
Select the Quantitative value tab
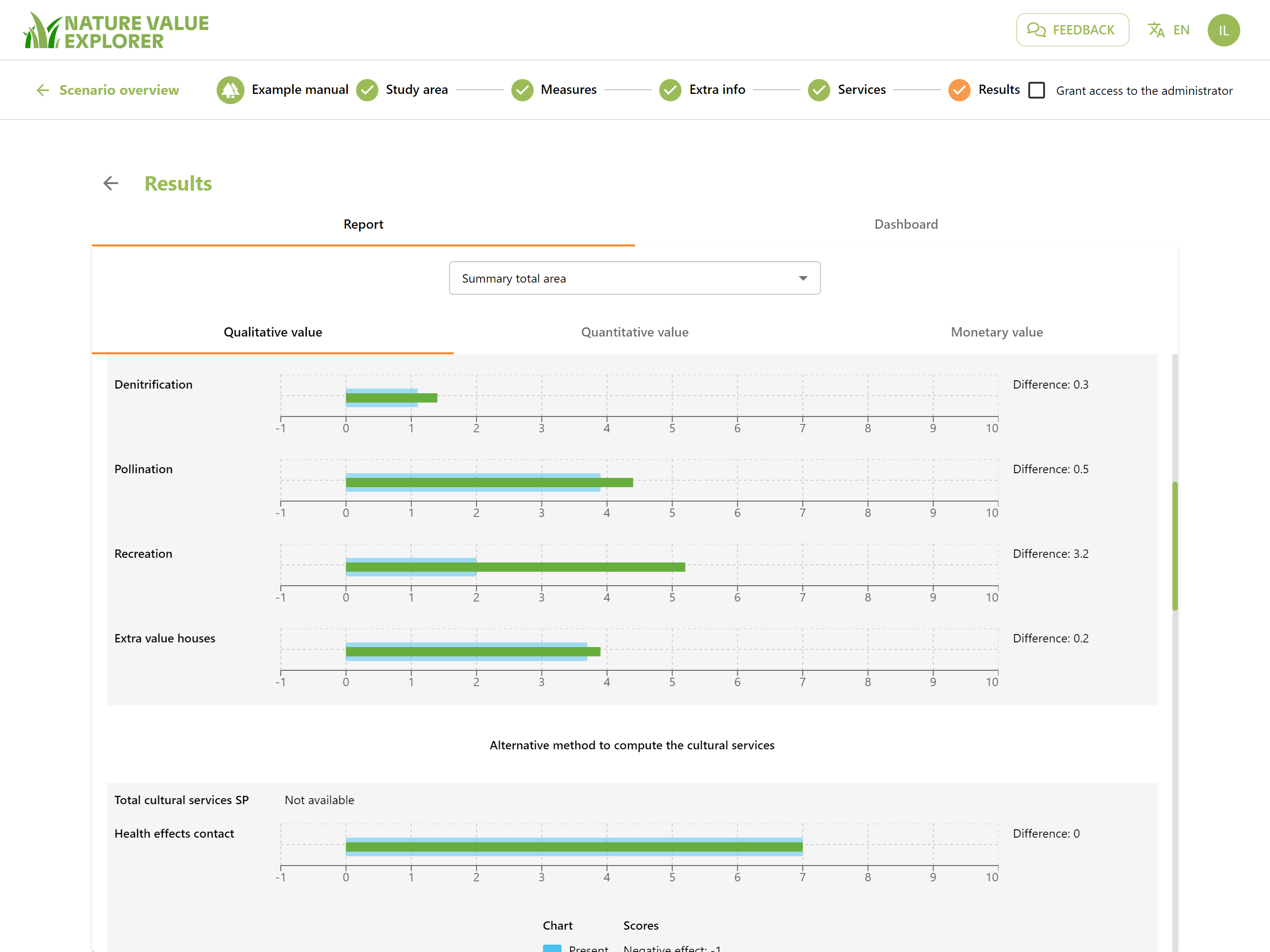click(635, 332)
